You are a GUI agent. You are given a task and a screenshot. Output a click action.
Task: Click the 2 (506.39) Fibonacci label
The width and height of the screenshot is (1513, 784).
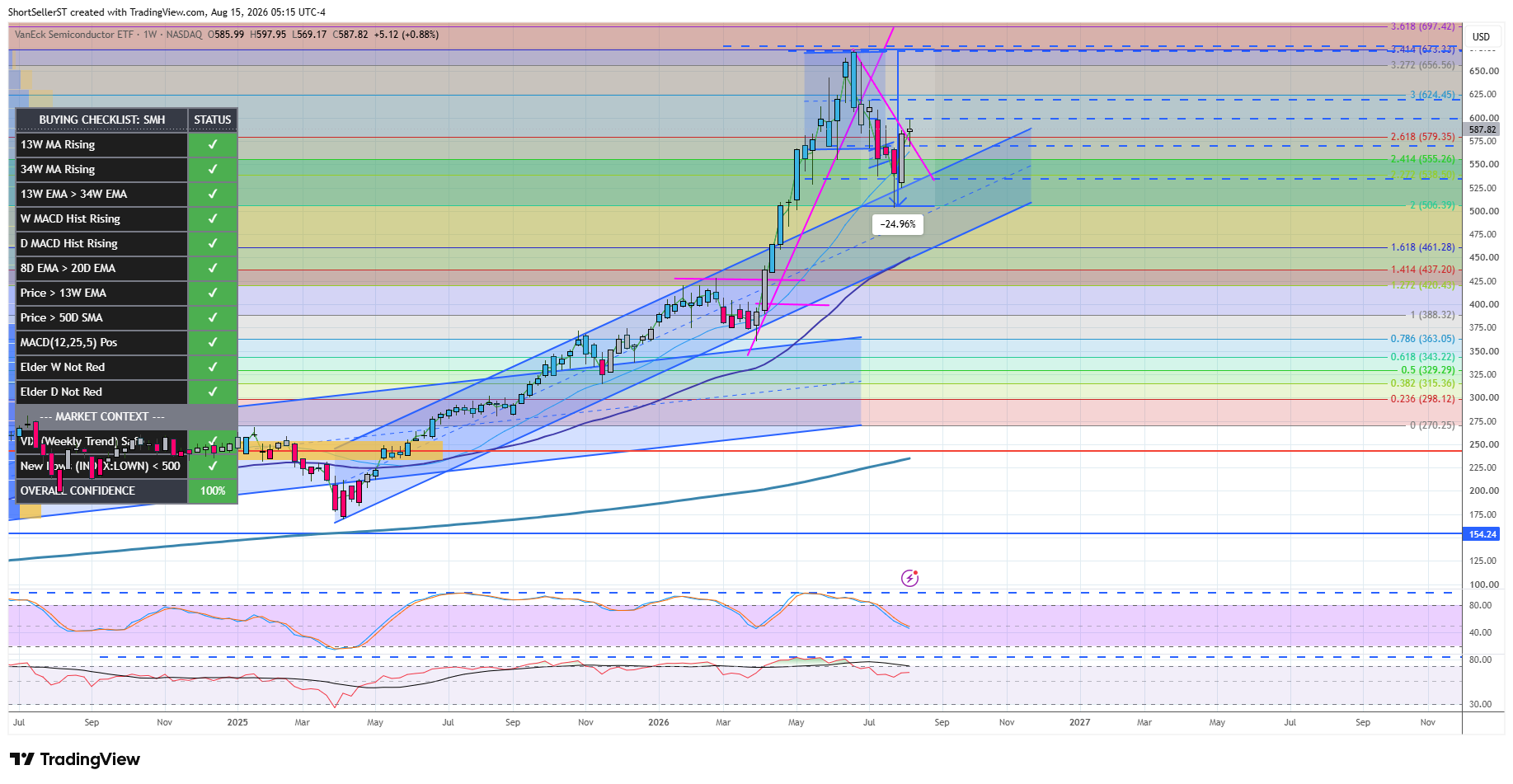(x=1432, y=205)
